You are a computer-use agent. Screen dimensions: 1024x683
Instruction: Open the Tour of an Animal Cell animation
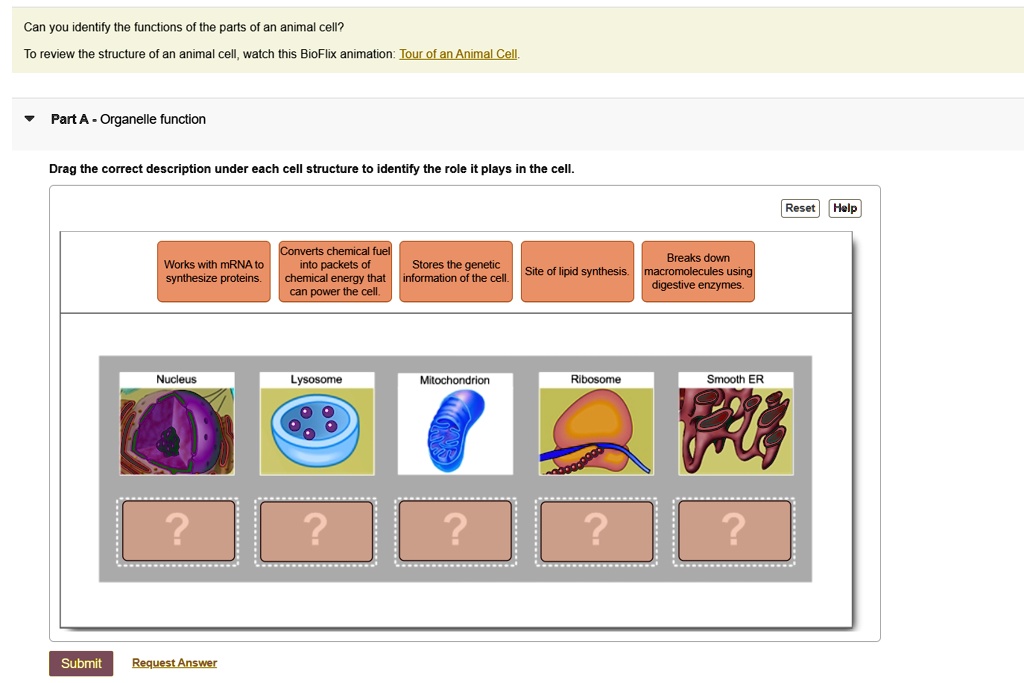(459, 54)
